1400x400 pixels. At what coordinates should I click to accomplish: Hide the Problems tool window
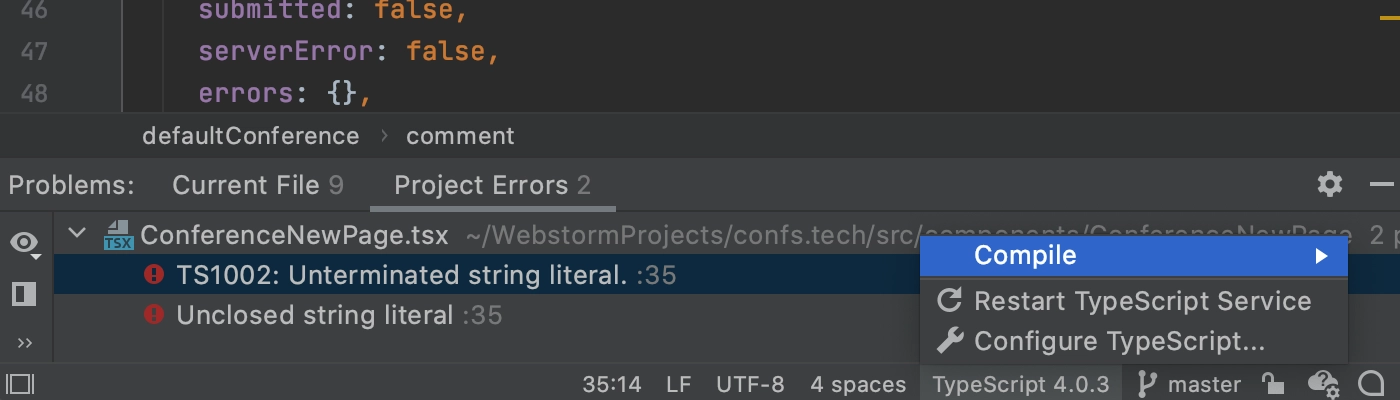click(1381, 184)
